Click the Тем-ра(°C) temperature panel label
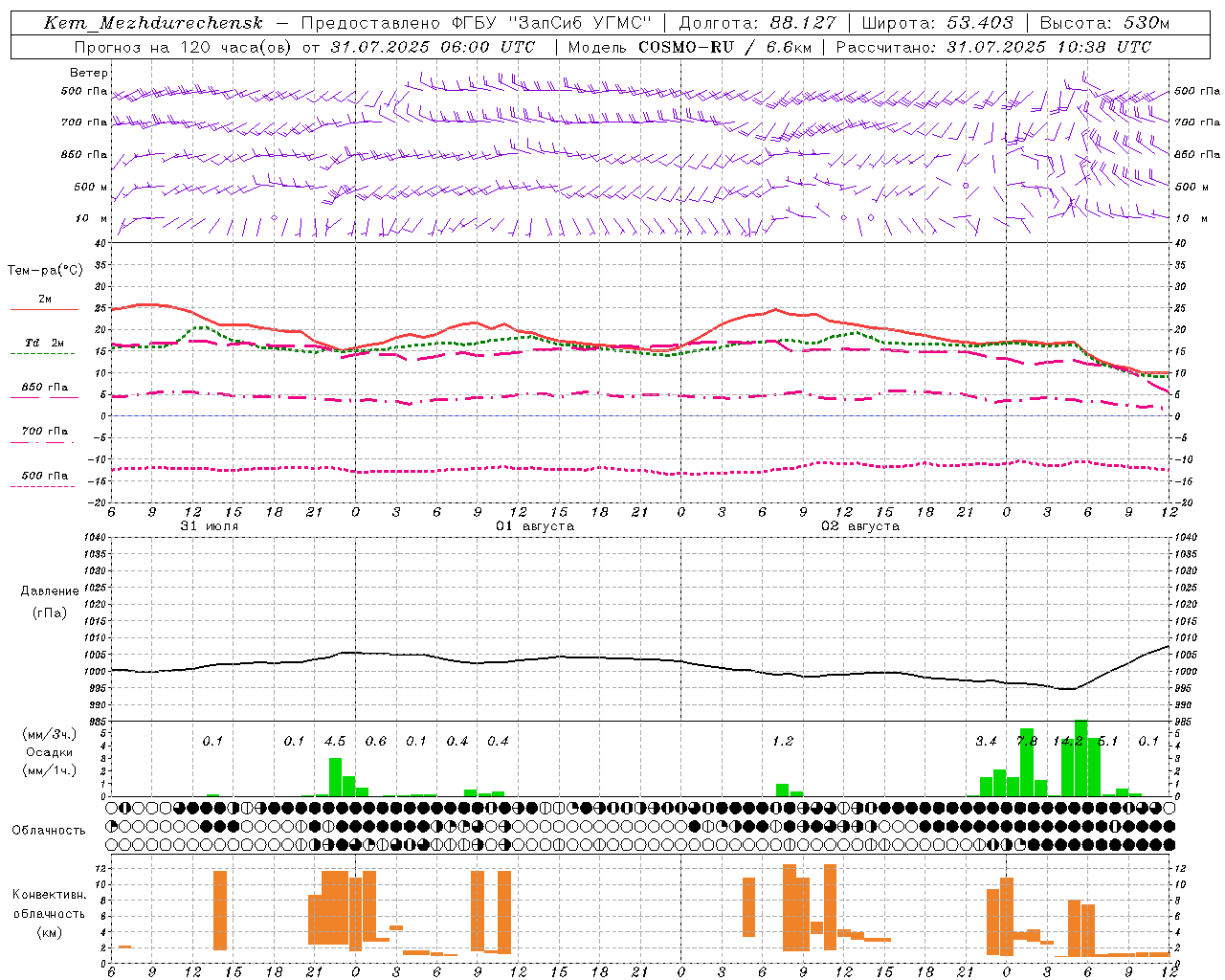This screenshot has height=980, width=1225. pos(45,271)
